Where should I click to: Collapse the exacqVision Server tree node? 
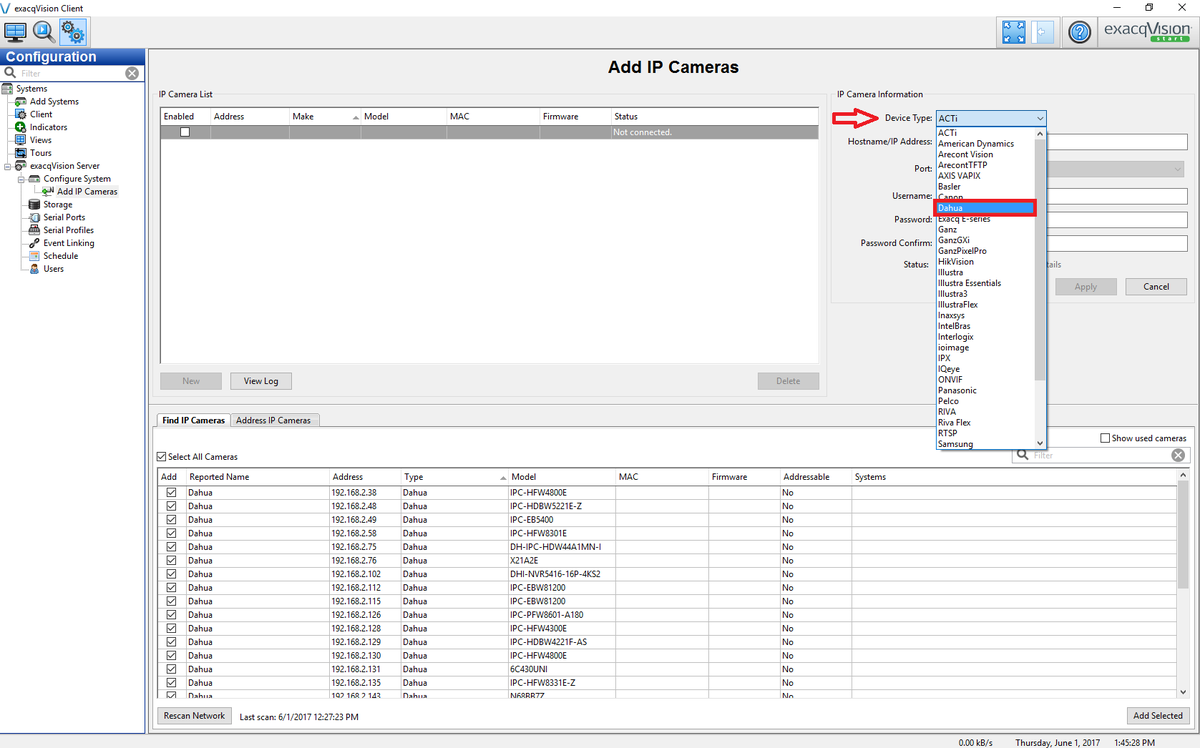click(8, 166)
